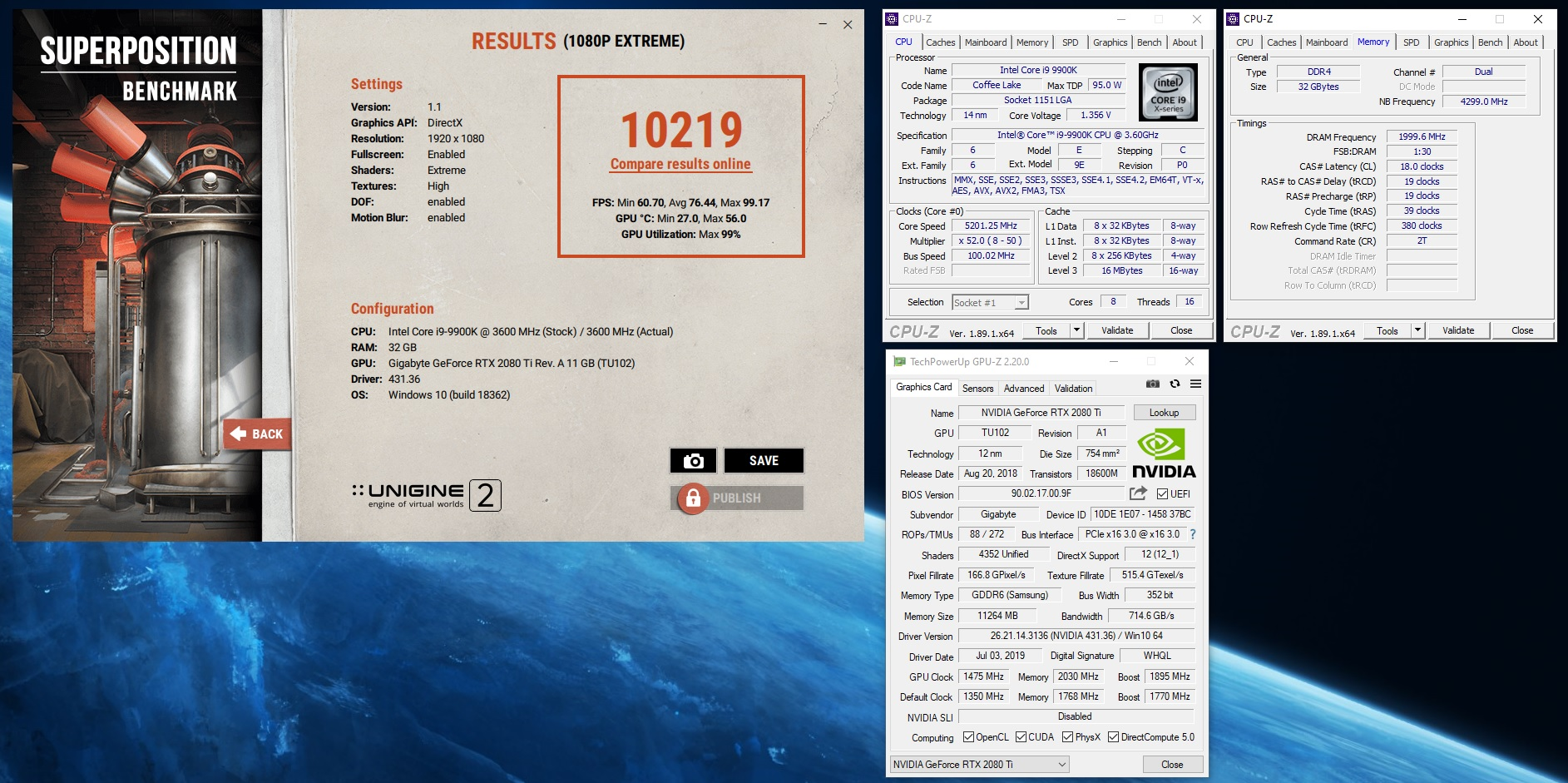
Task: Switch to the Sensors tab in GPU-Z
Action: click(977, 389)
